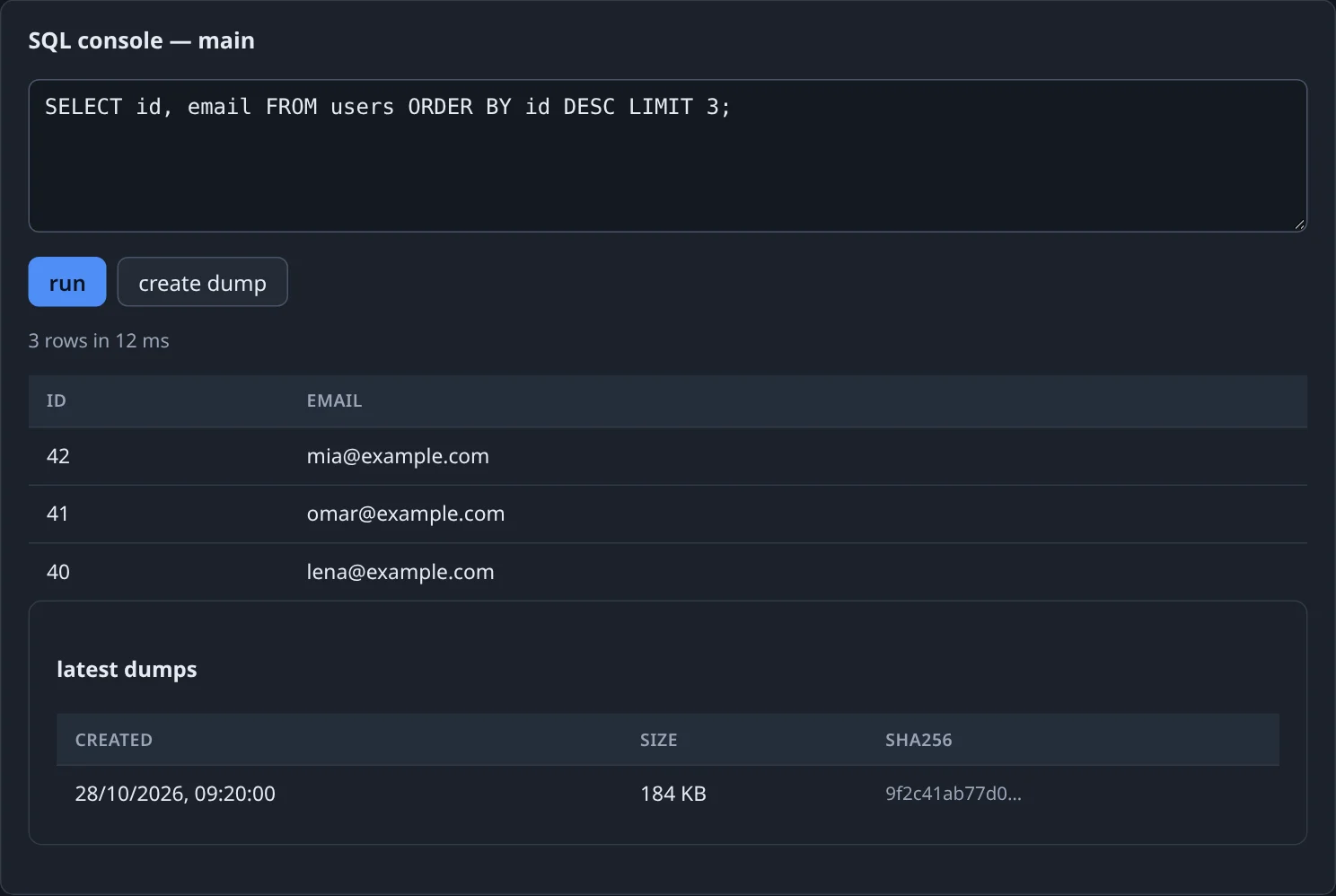The width and height of the screenshot is (1336, 896).
Task: Grab the textarea resize handle corner
Action: click(x=1299, y=224)
